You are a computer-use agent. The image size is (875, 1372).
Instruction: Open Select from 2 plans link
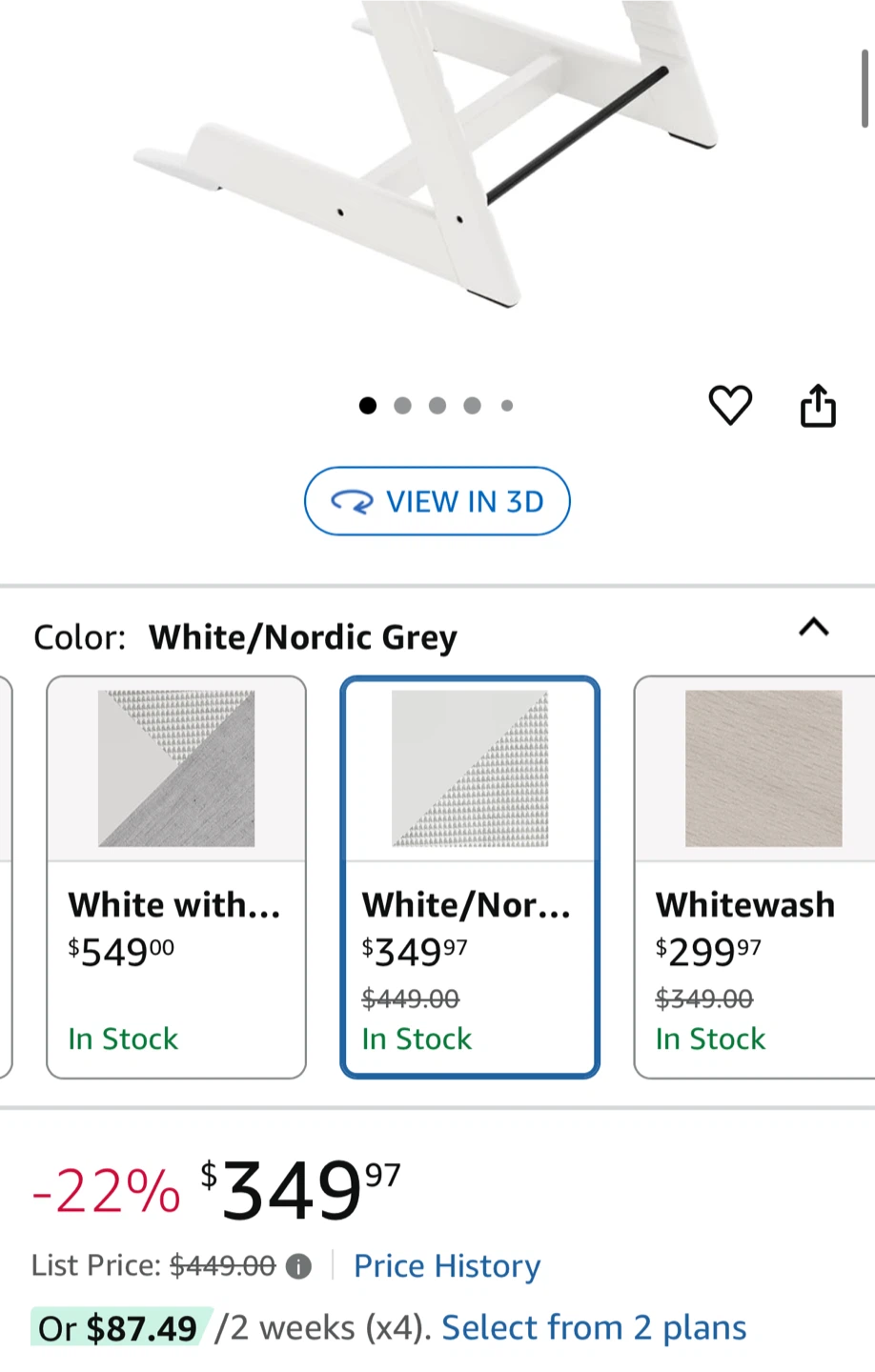[594, 1328]
